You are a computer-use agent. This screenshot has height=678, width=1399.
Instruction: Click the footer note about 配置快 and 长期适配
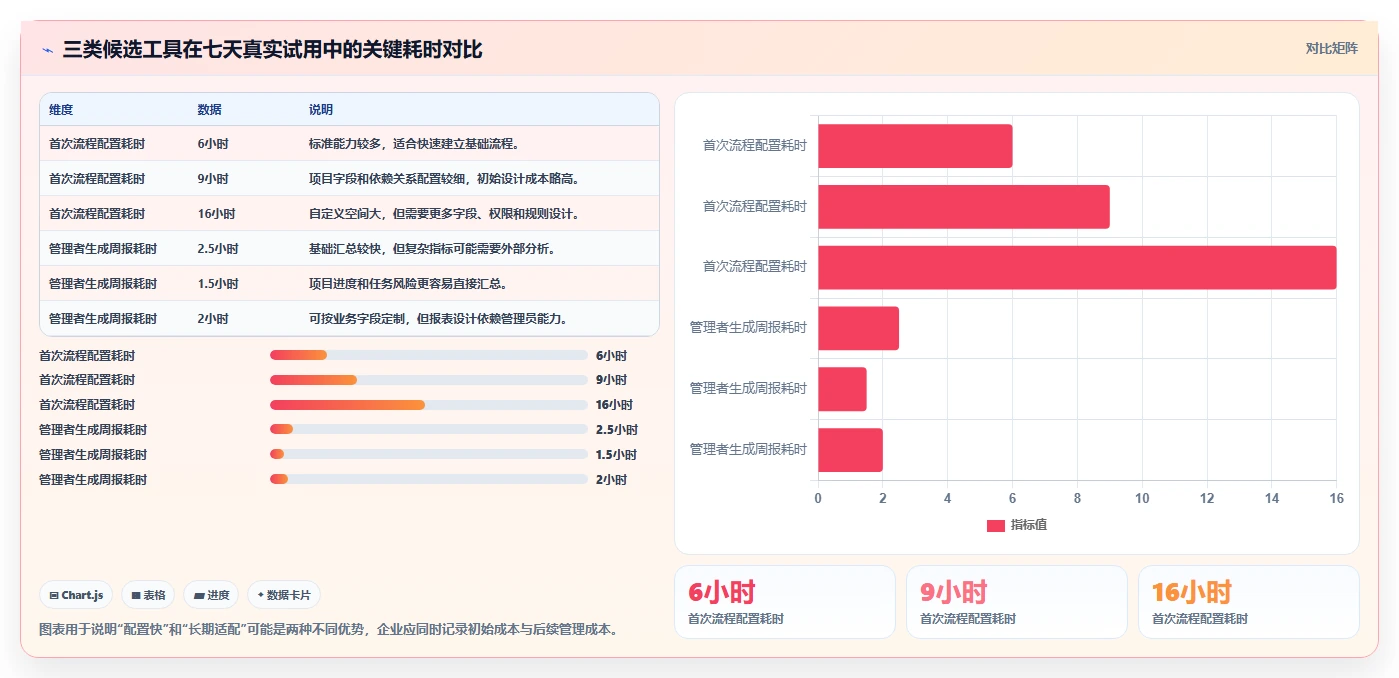click(329, 630)
